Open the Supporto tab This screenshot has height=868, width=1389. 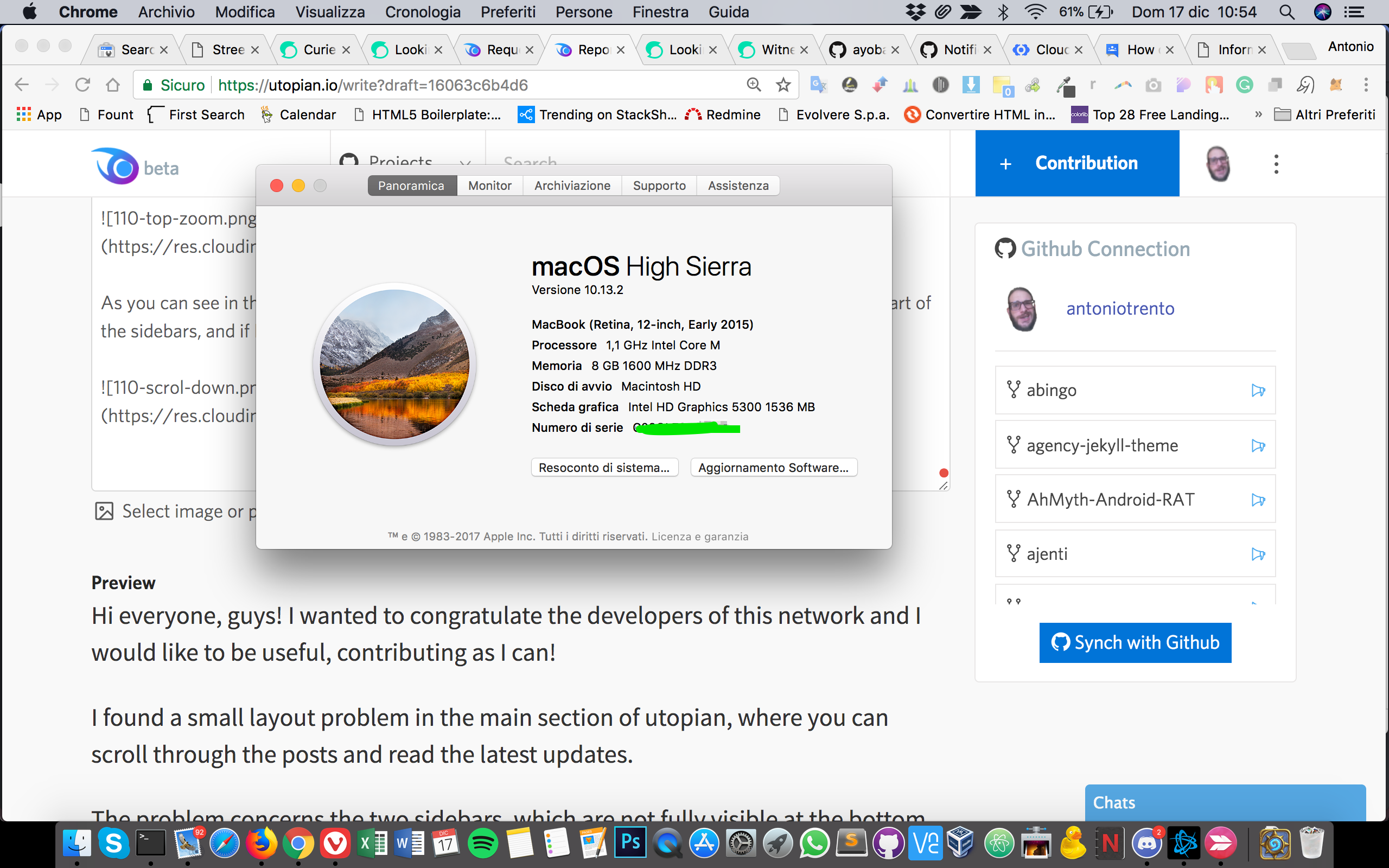pyautogui.click(x=659, y=186)
